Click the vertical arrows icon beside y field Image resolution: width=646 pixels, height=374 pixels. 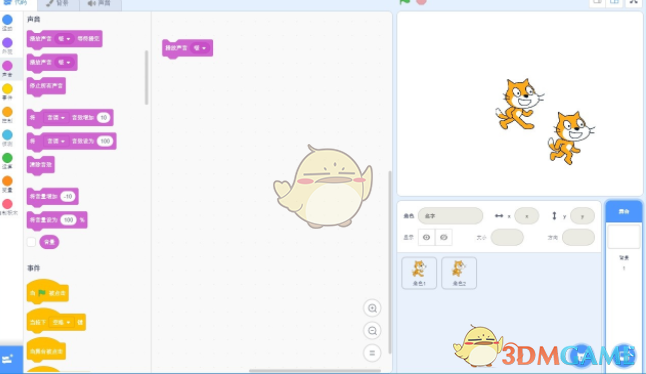point(554,216)
